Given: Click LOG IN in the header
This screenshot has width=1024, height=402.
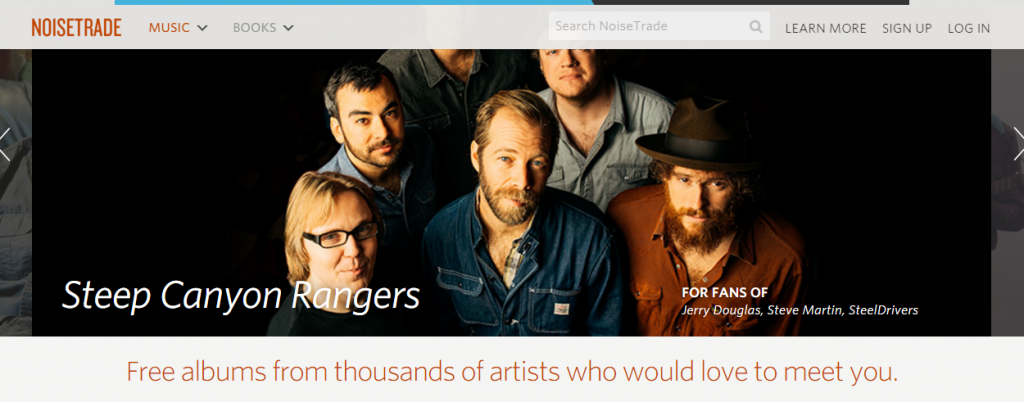Looking at the screenshot, I should pos(968,28).
